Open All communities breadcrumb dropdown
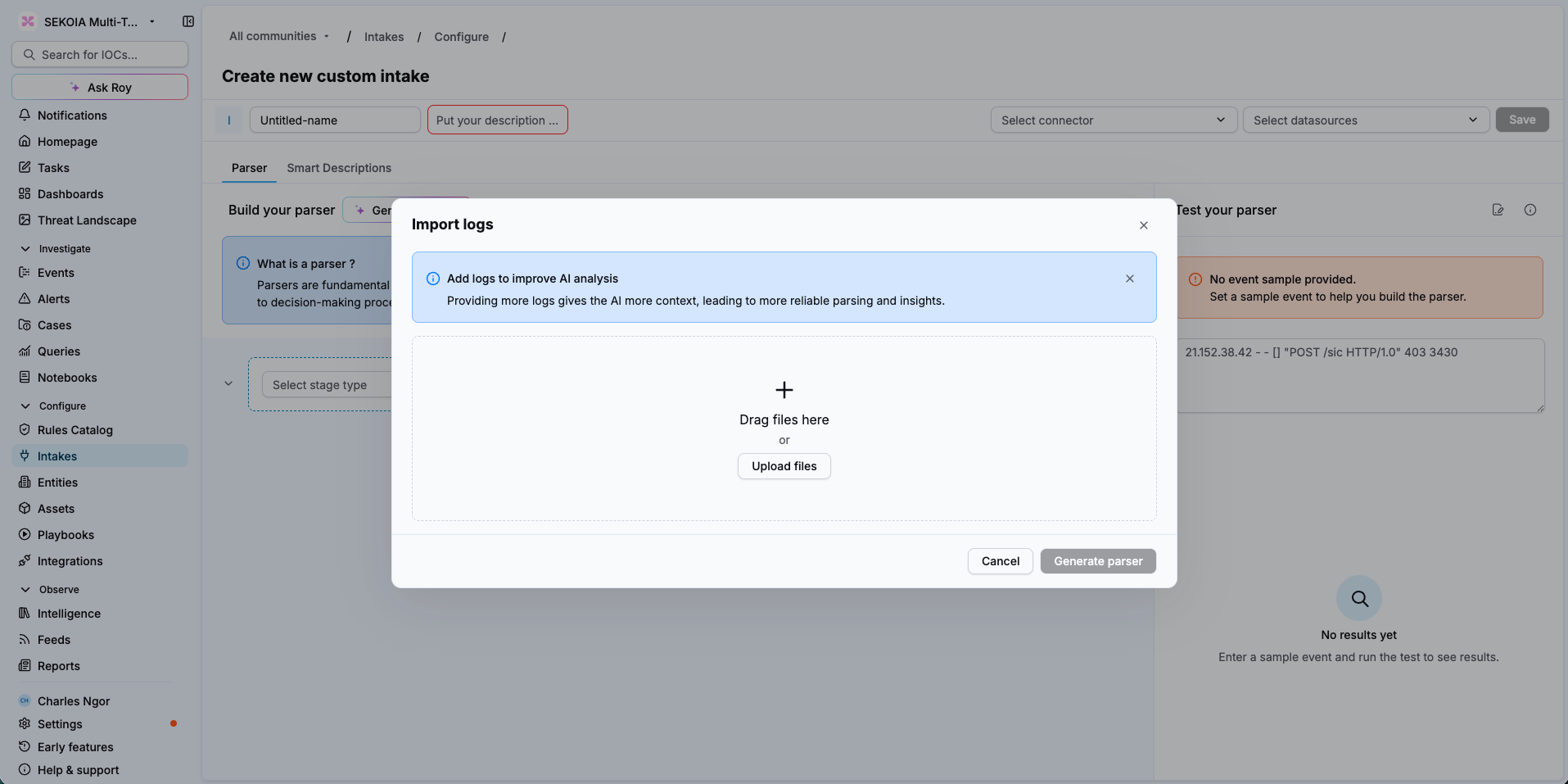Image resolution: width=1568 pixels, height=784 pixels. click(279, 36)
